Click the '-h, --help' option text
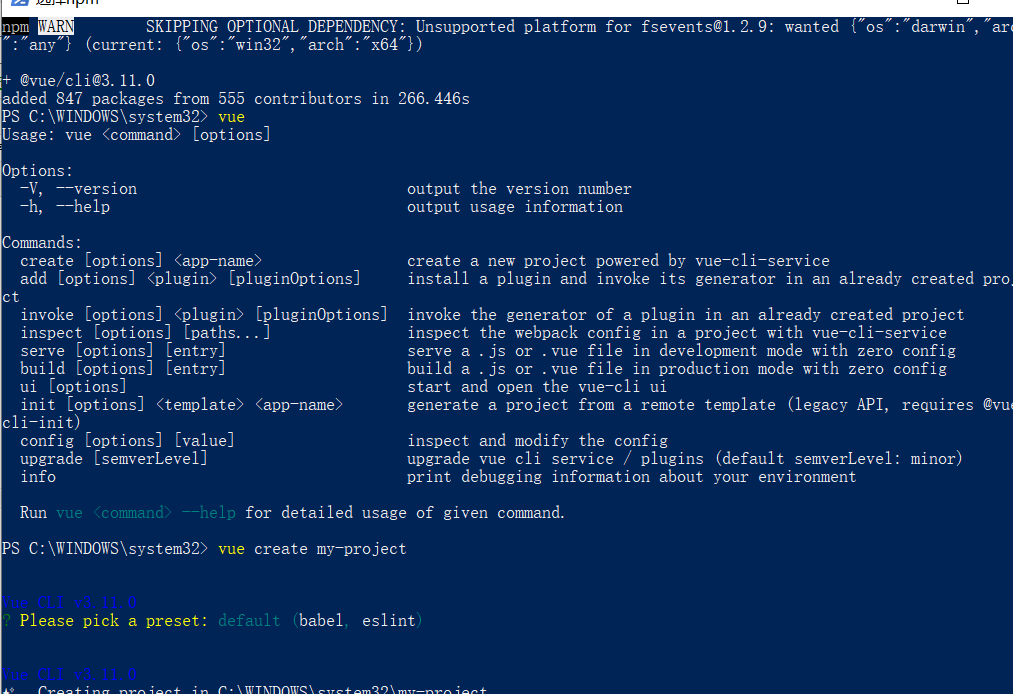Image resolution: width=1013 pixels, height=694 pixels. [x=65, y=207]
